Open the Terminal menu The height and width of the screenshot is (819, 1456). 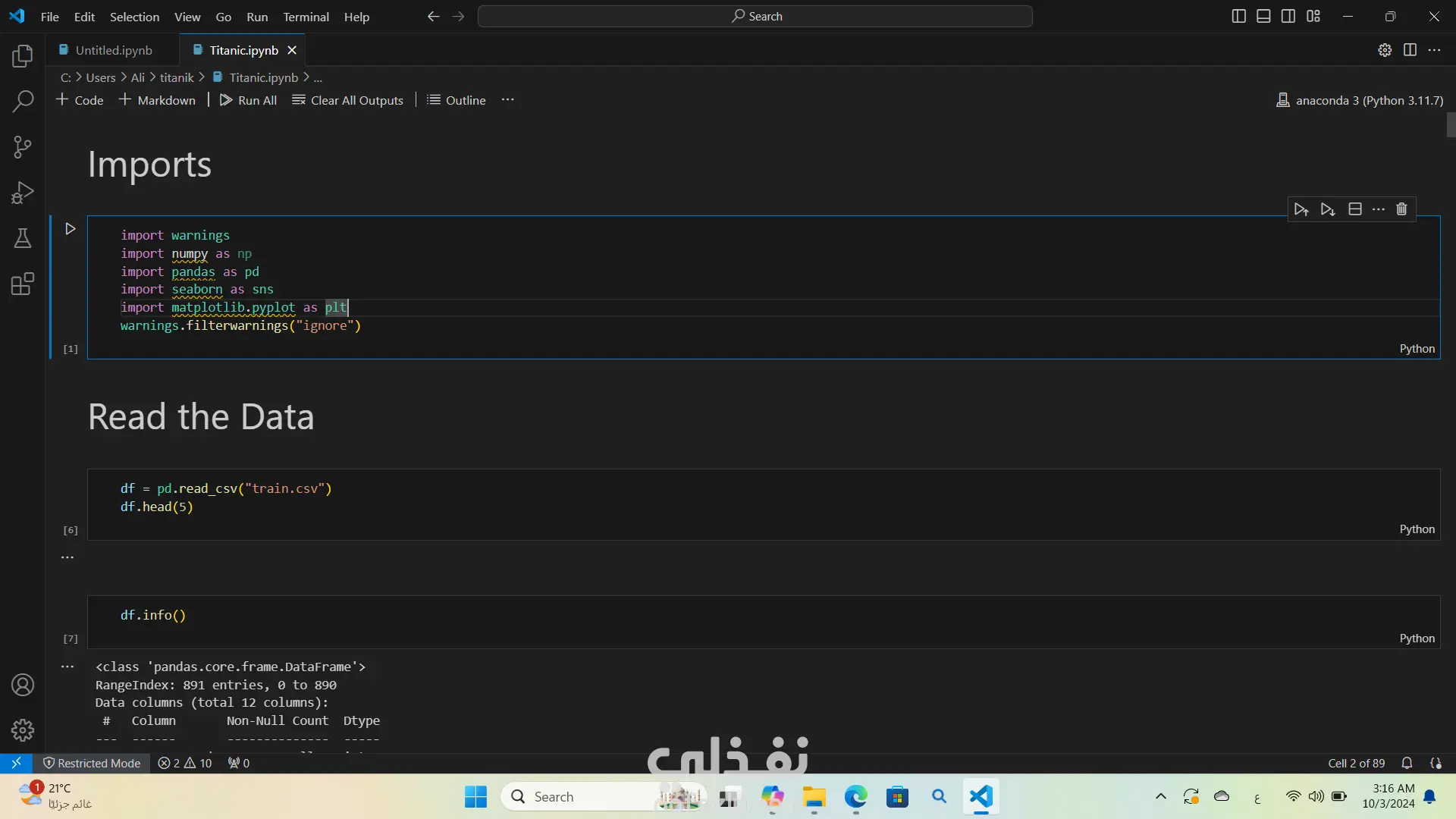(306, 17)
